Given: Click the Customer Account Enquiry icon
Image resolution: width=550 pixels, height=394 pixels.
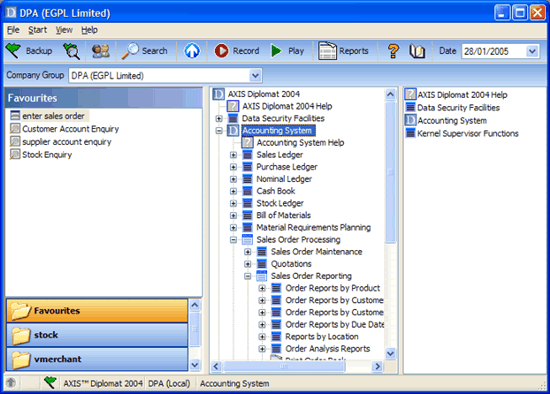Looking at the screenshot, I should click(15, 128).
